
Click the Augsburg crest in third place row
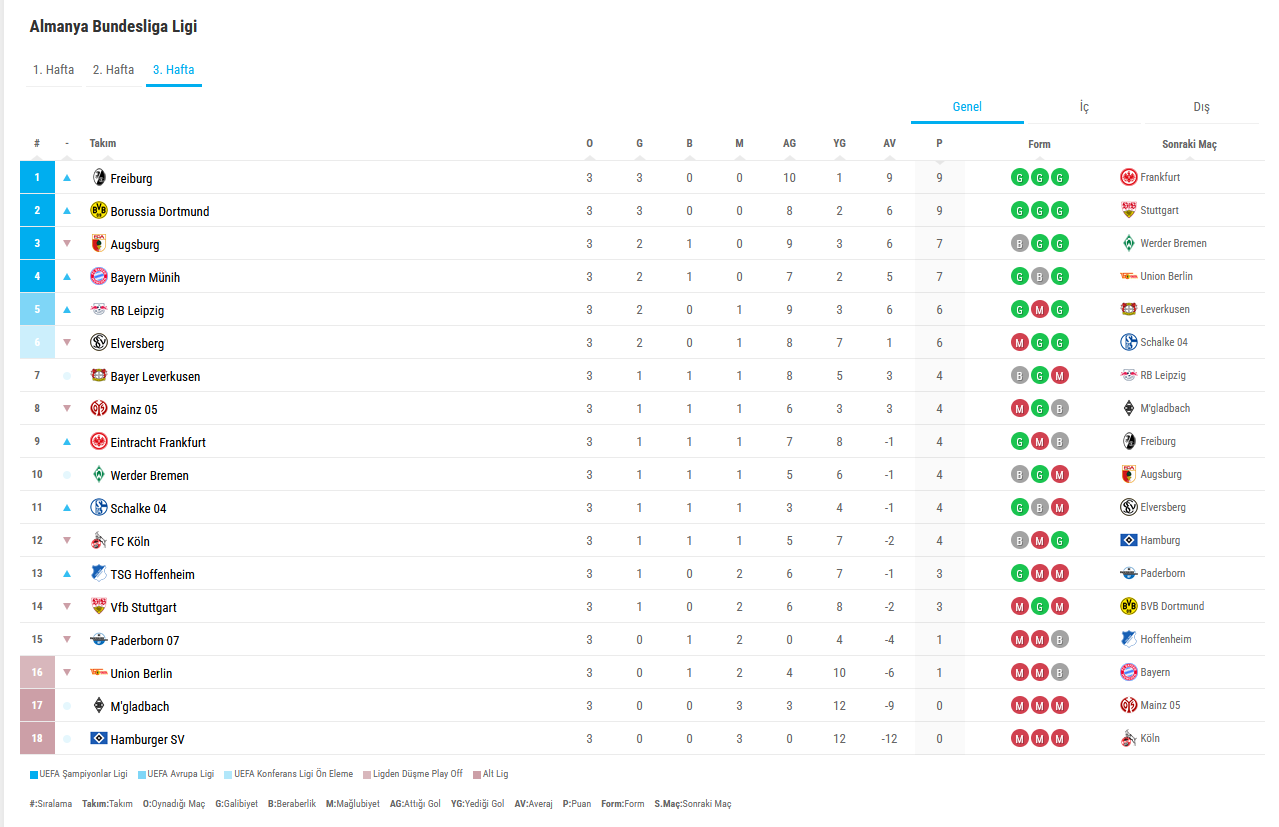(x=98, y=243)
